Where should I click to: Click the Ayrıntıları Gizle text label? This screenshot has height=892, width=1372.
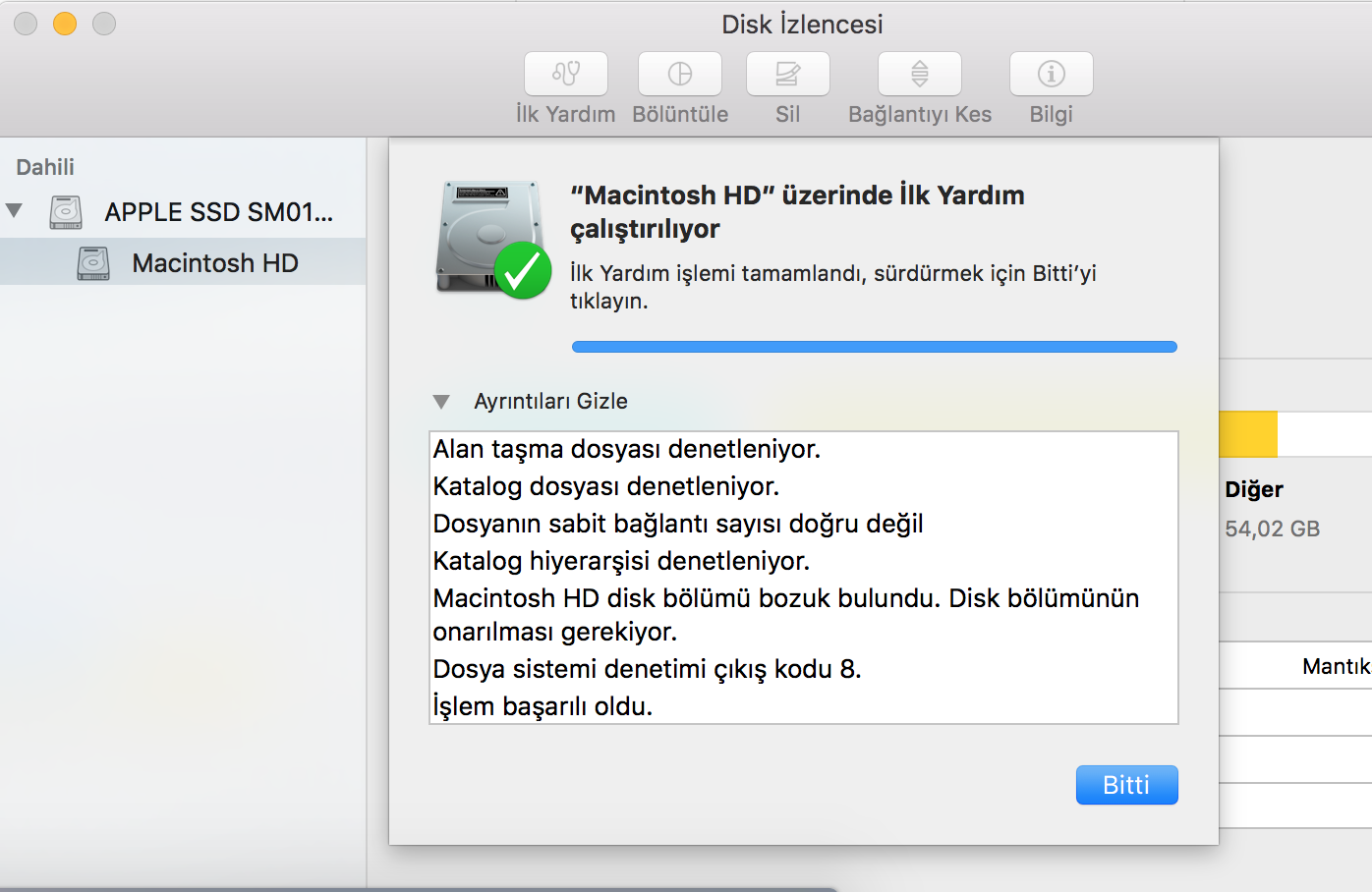pyautogui.click(x=550, y=402)
